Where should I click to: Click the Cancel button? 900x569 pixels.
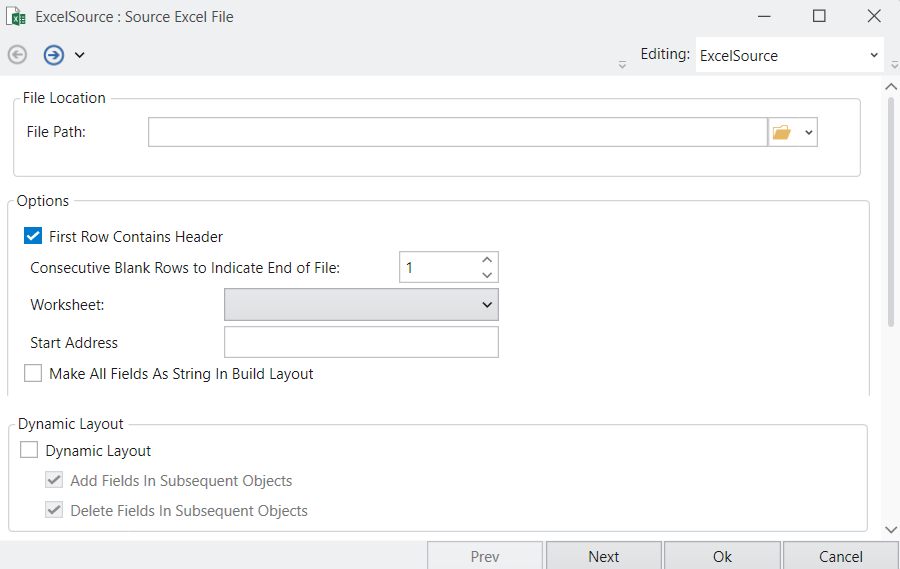pos(840,556)
